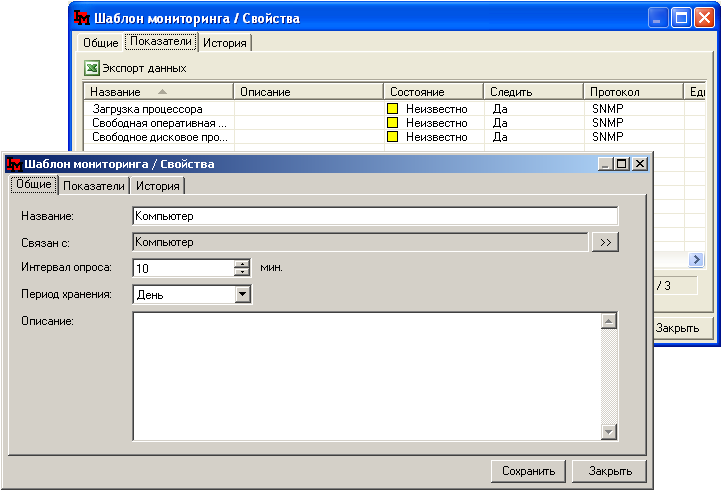The image size is (722, 491).
Task: Click yellow status square for Свободное дисковое row
Action: (x=392, y=136)
